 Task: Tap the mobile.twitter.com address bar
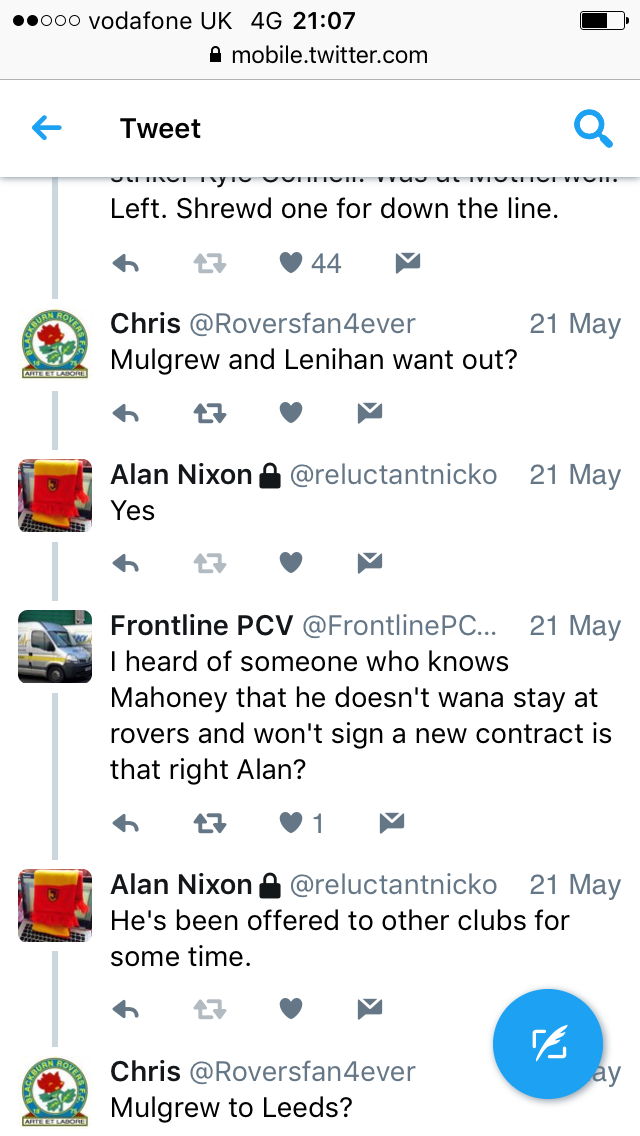coord(319,55)
